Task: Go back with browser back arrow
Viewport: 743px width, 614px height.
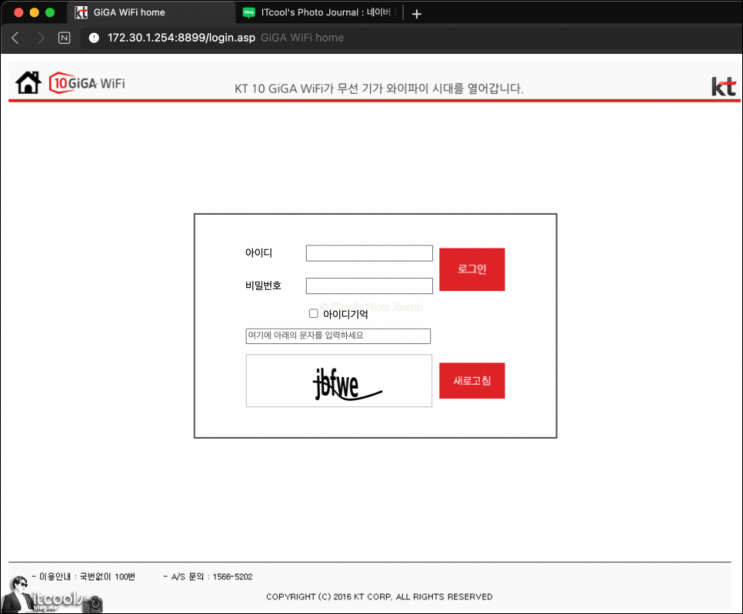Action: pyautogui.click(x=16, y=38)
